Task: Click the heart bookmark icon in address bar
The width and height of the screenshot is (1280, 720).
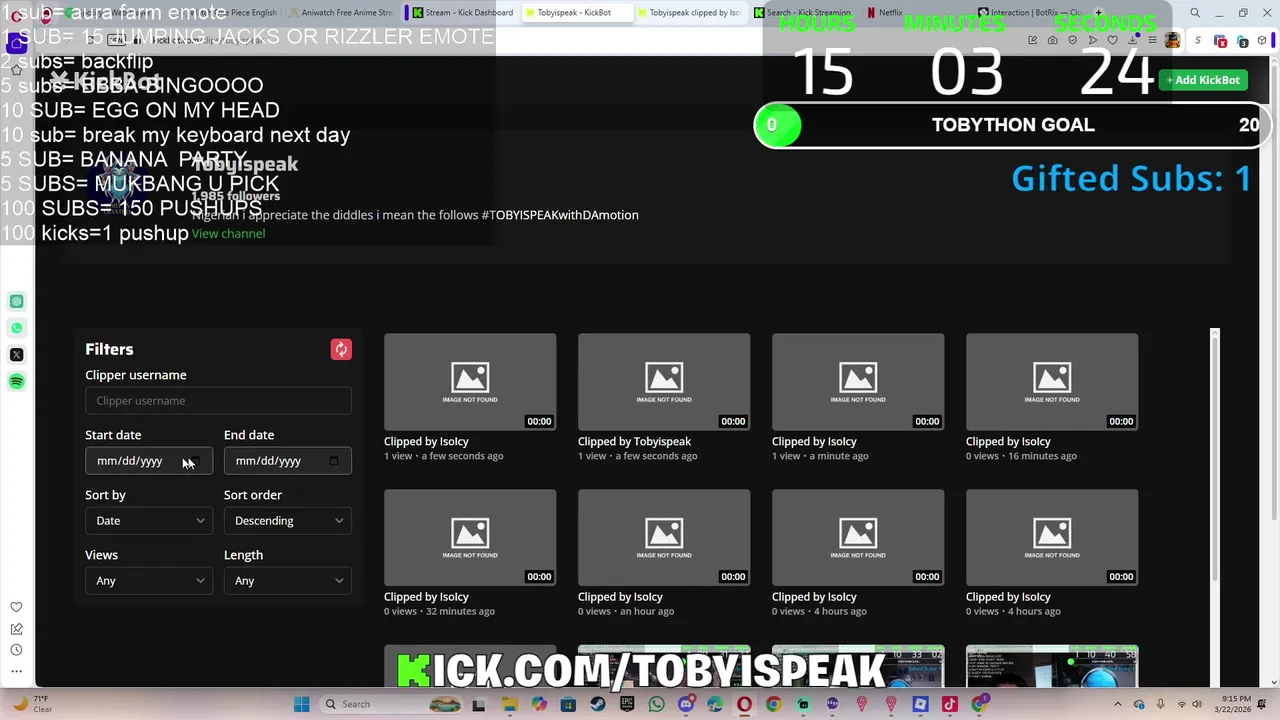Action: (1113, 41)
